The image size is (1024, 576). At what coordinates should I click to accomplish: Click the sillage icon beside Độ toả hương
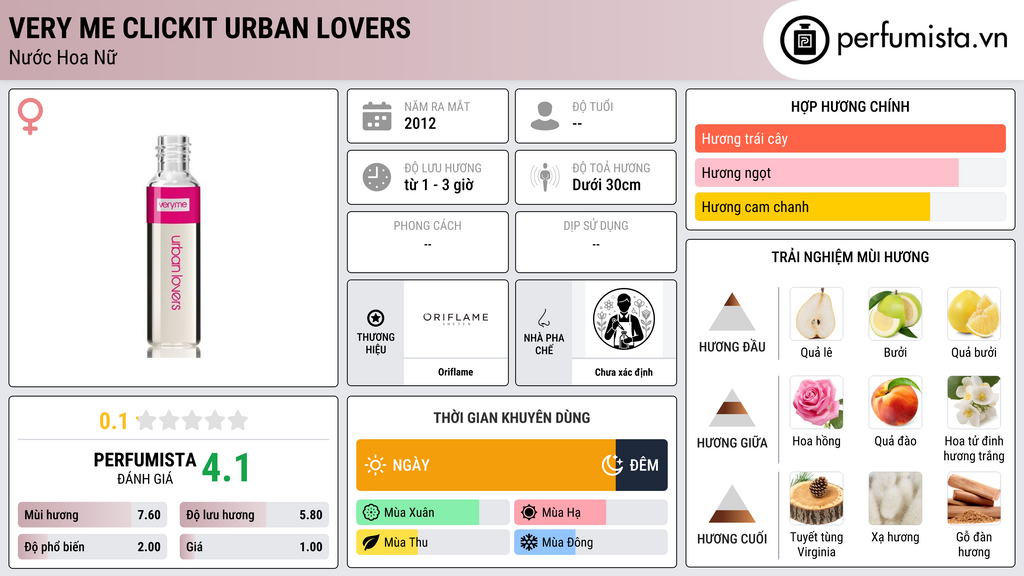point(545,177)
